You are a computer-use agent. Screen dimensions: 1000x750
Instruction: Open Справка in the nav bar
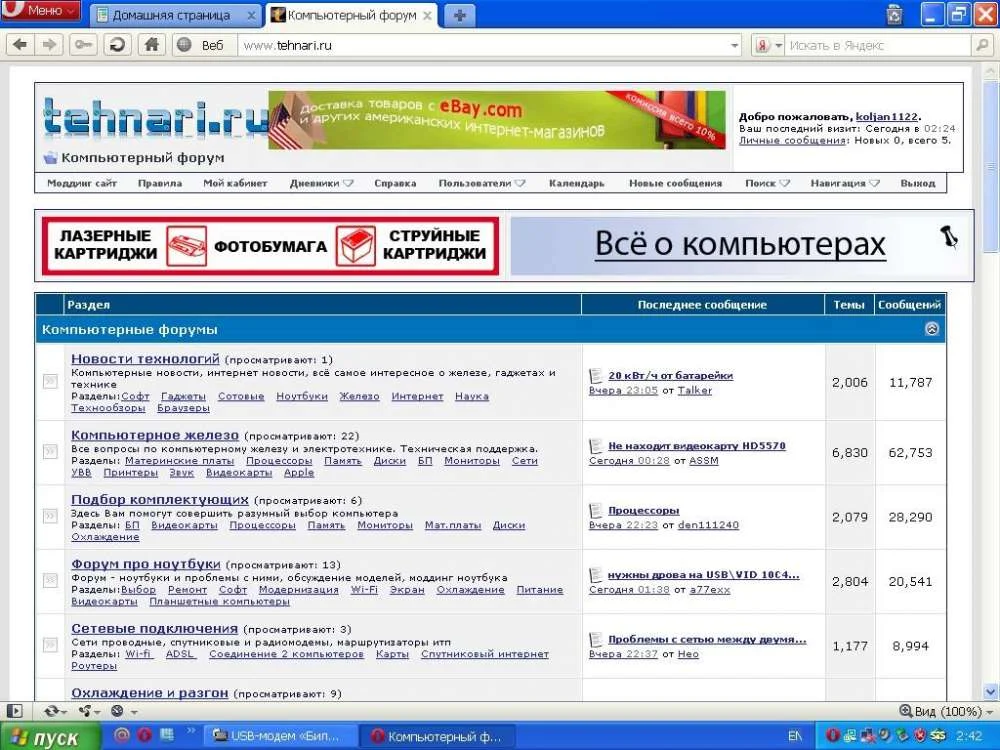395,183
